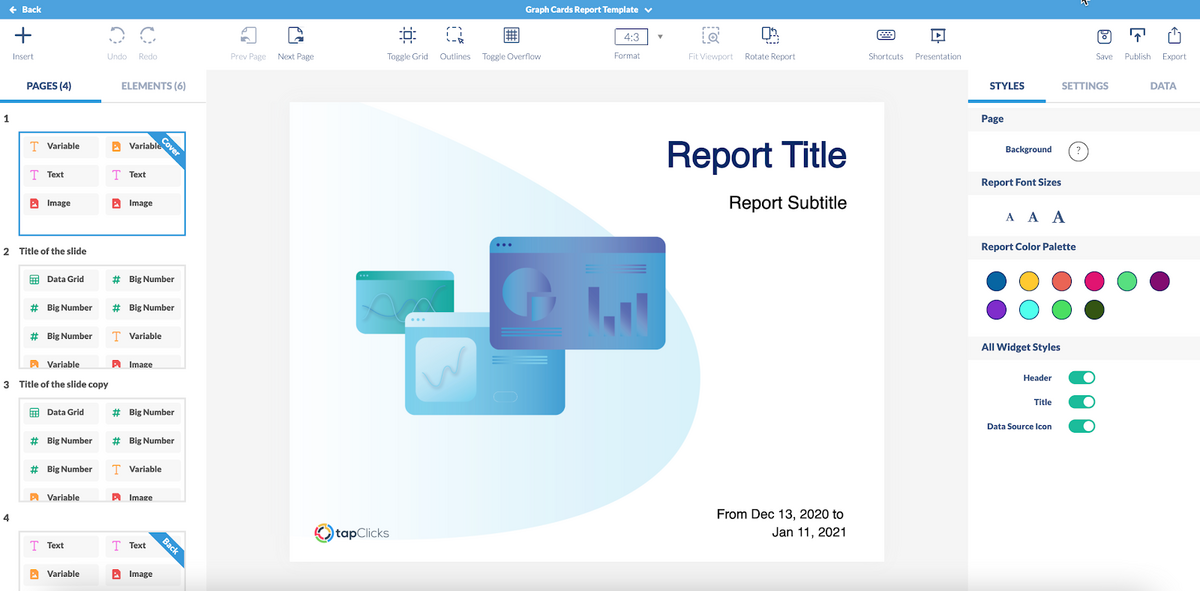Image resolution: width=1200 pixels, height=591 pixels.
Task: Open the Settings tab
Action: [1085, 86]
